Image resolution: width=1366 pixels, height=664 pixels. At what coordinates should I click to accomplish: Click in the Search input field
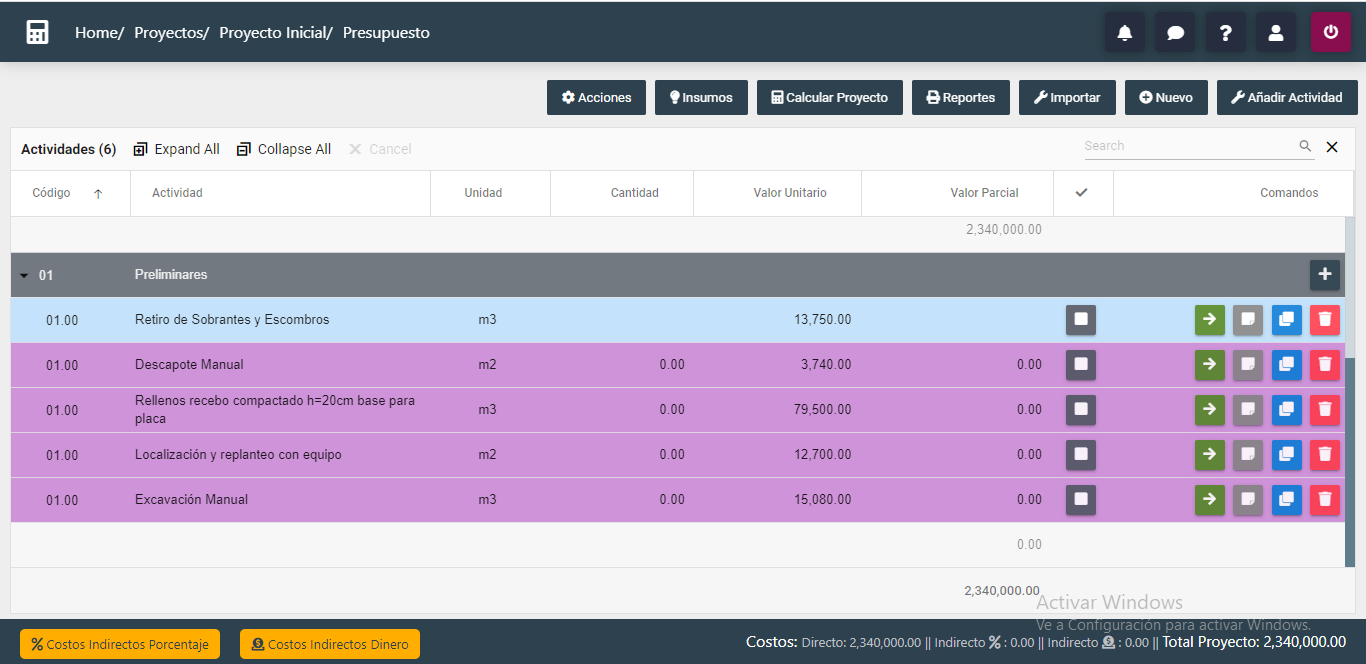[x=1188, y=146]
